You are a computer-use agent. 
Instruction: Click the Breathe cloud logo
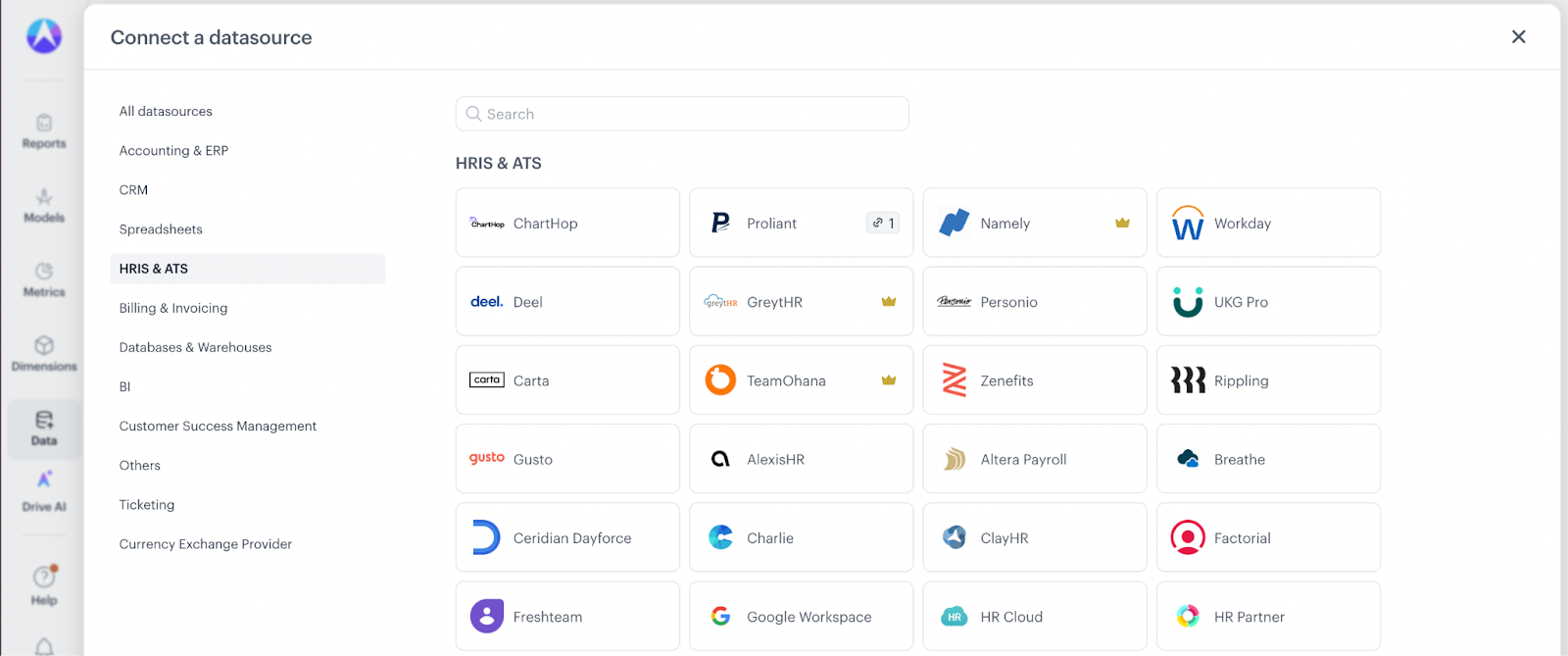click(1188, 458)
